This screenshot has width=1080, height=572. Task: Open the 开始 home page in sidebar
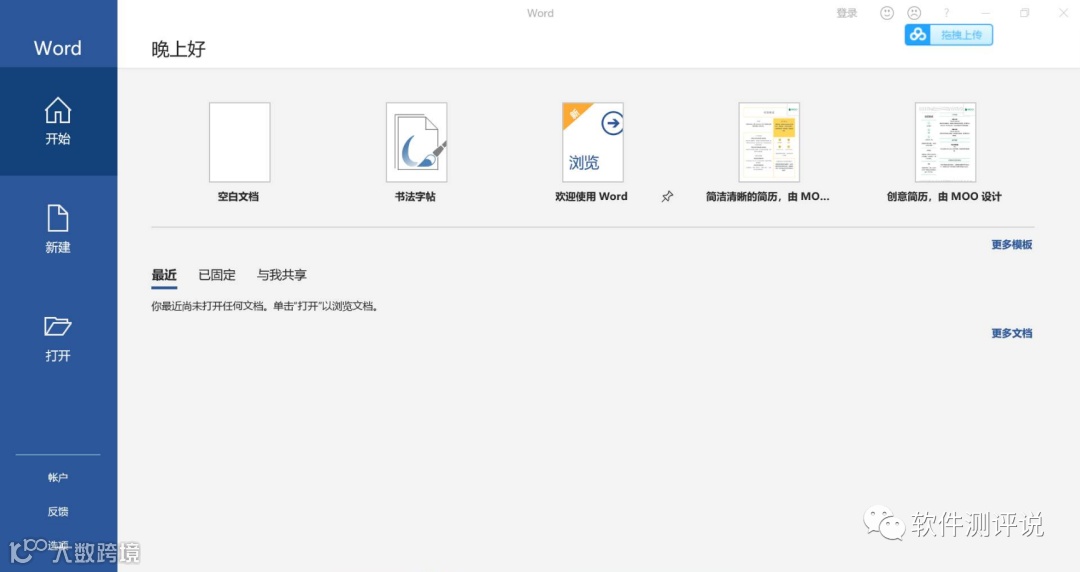click(x=58, y=121)
